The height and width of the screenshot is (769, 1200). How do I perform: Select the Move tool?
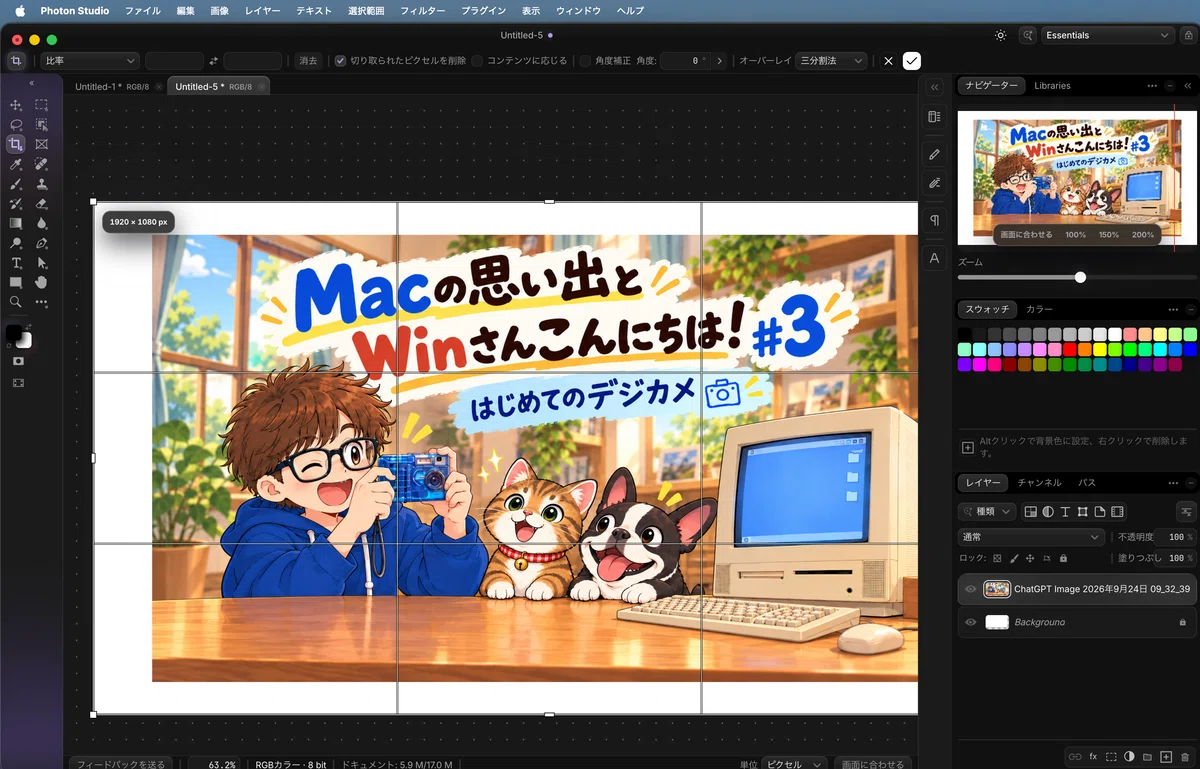[x=16, y=105]
